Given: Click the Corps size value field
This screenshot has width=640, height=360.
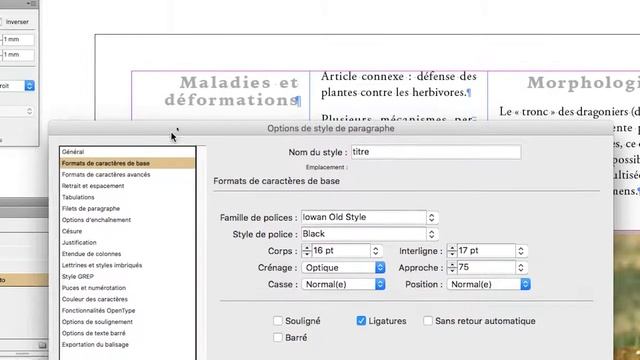Looking at the screenshot, I should (x=341, y=251).
